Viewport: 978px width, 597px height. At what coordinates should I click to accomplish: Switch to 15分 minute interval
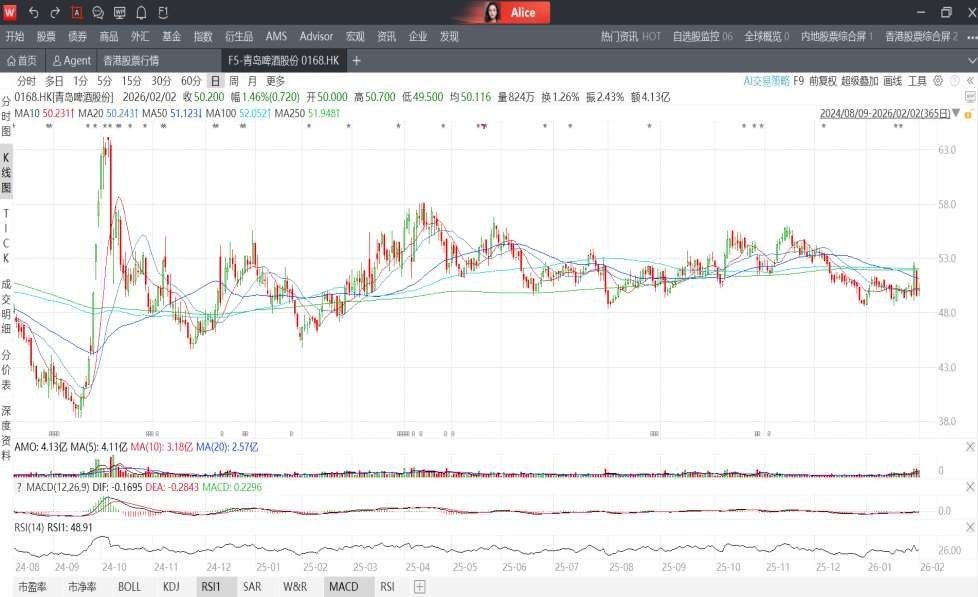[132, 81]
